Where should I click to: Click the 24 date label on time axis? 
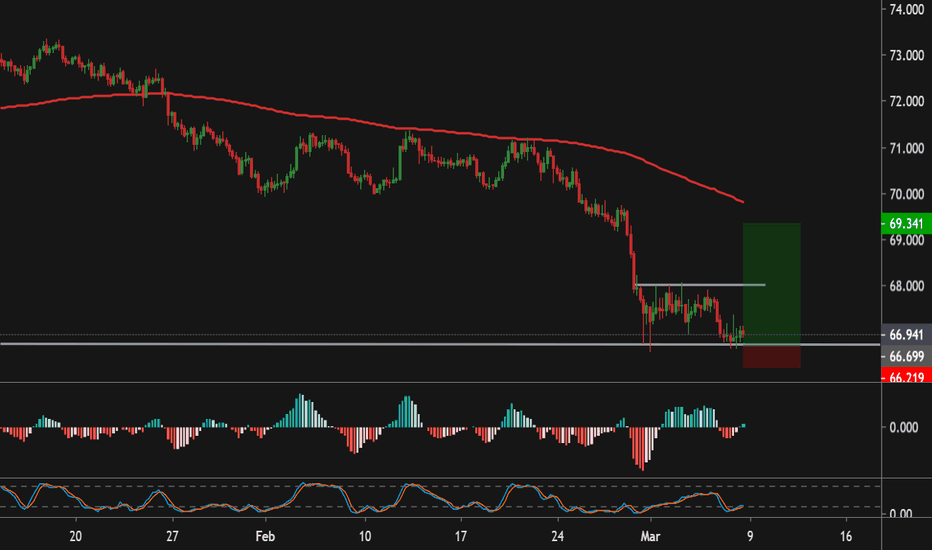tap(557, 535)
